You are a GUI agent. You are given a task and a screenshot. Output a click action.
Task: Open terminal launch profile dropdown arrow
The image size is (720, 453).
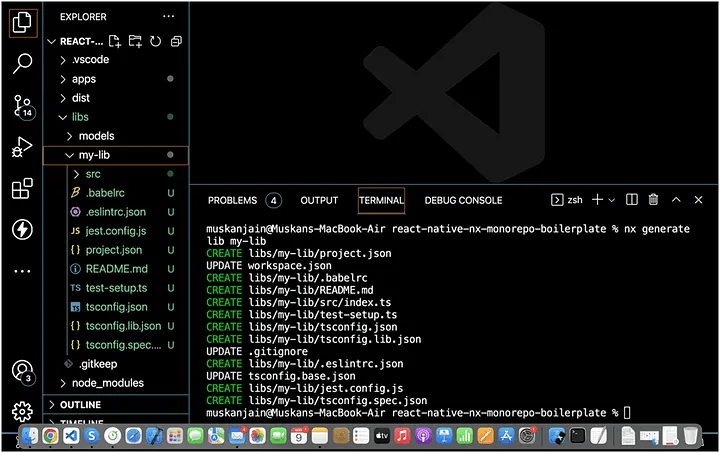(x=612, y=200)
